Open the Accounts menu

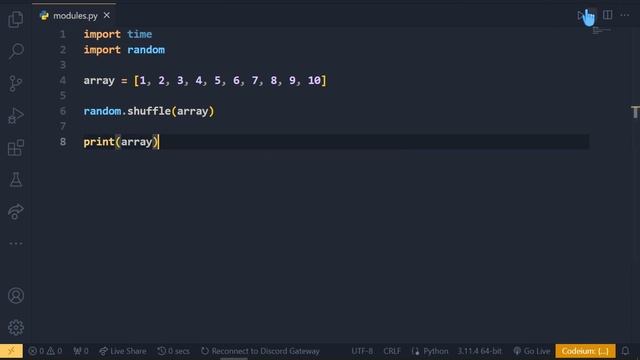[16, 296]
